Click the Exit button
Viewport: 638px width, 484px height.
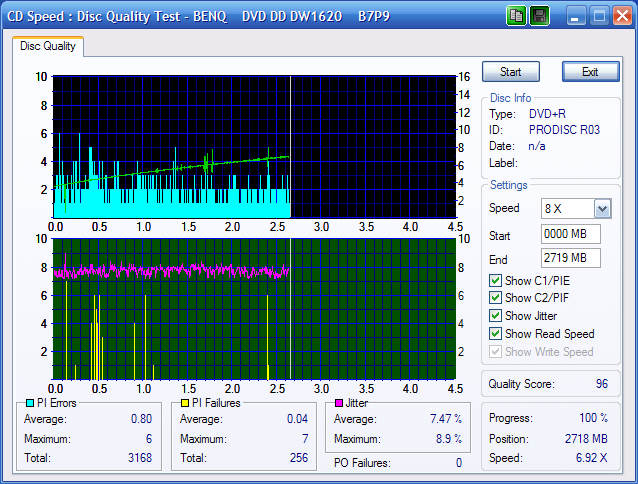pos(590,72)
